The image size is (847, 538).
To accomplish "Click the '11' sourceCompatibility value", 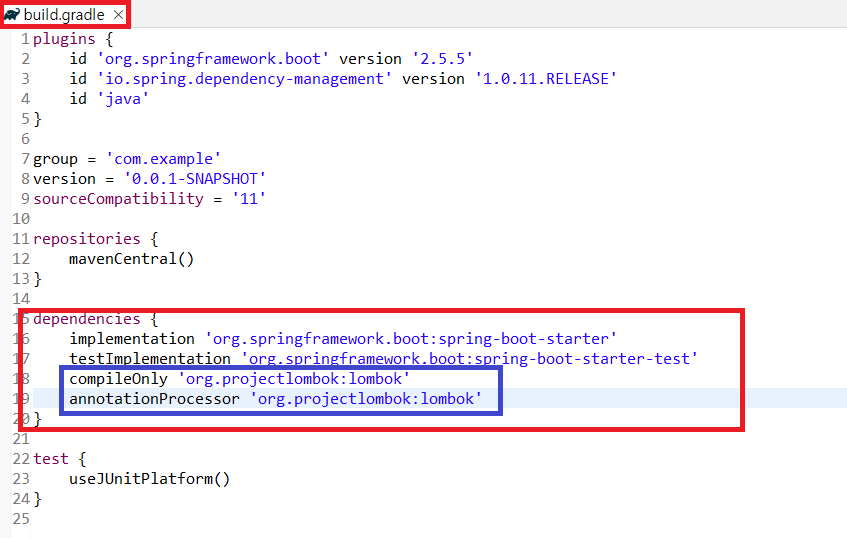I will pyautogui.click(x=248, y=199).
